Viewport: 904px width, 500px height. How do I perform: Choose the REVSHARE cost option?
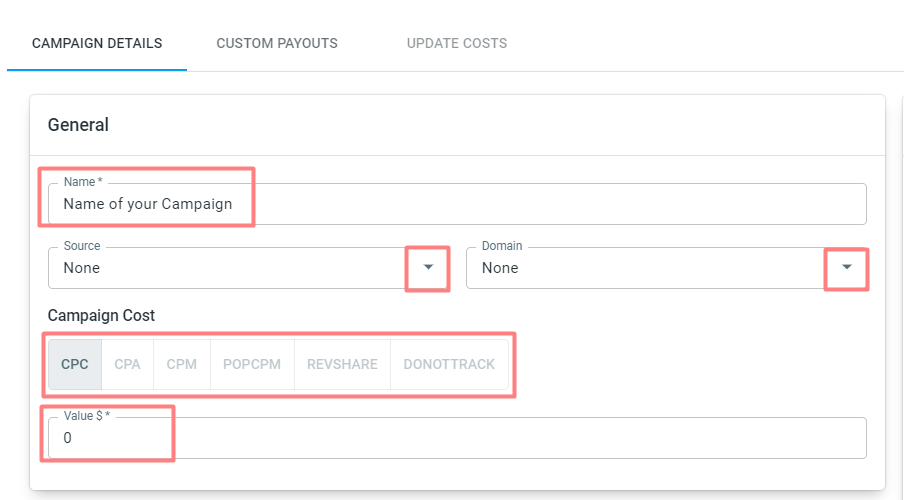[x=342, y=364]
